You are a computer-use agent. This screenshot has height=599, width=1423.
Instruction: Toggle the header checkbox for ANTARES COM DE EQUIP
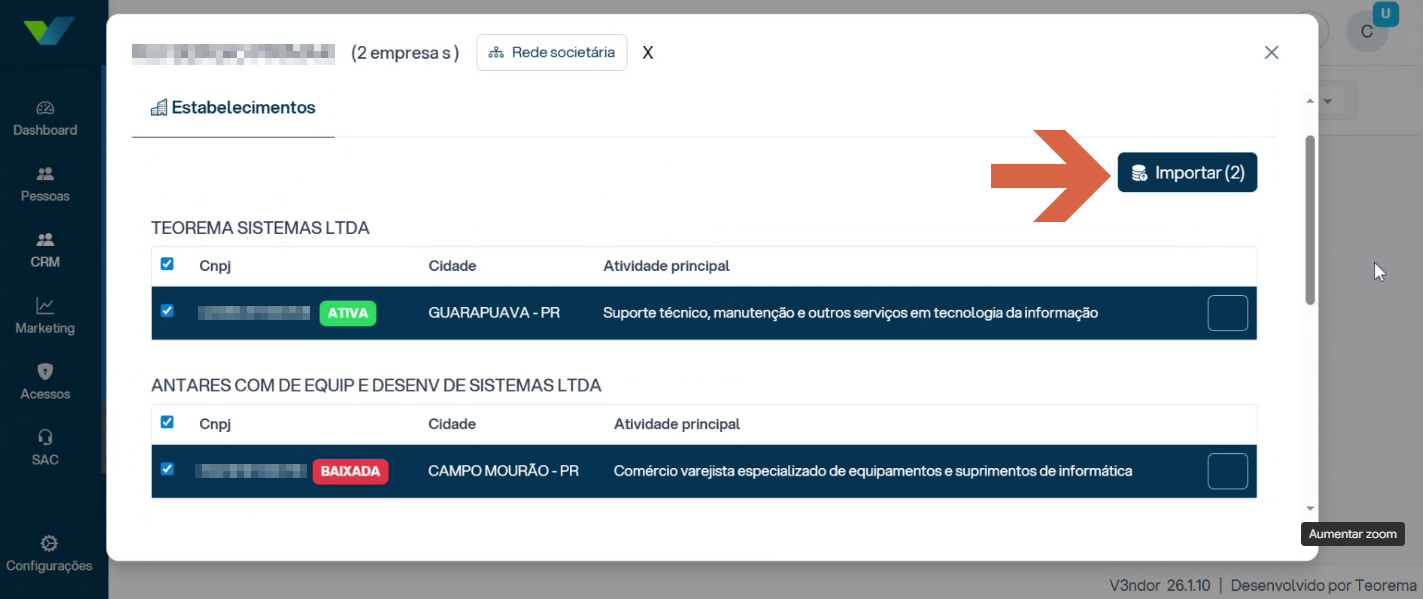167,422
